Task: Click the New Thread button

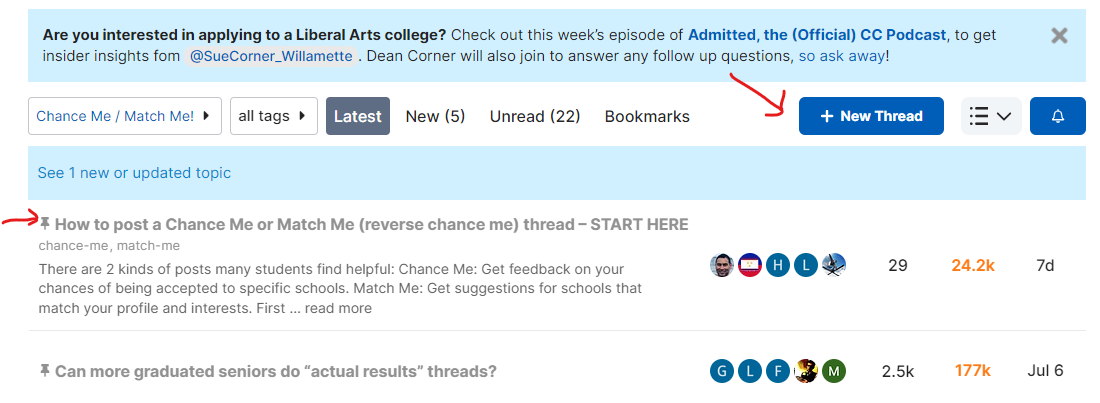Action: [x=871, y=116]
